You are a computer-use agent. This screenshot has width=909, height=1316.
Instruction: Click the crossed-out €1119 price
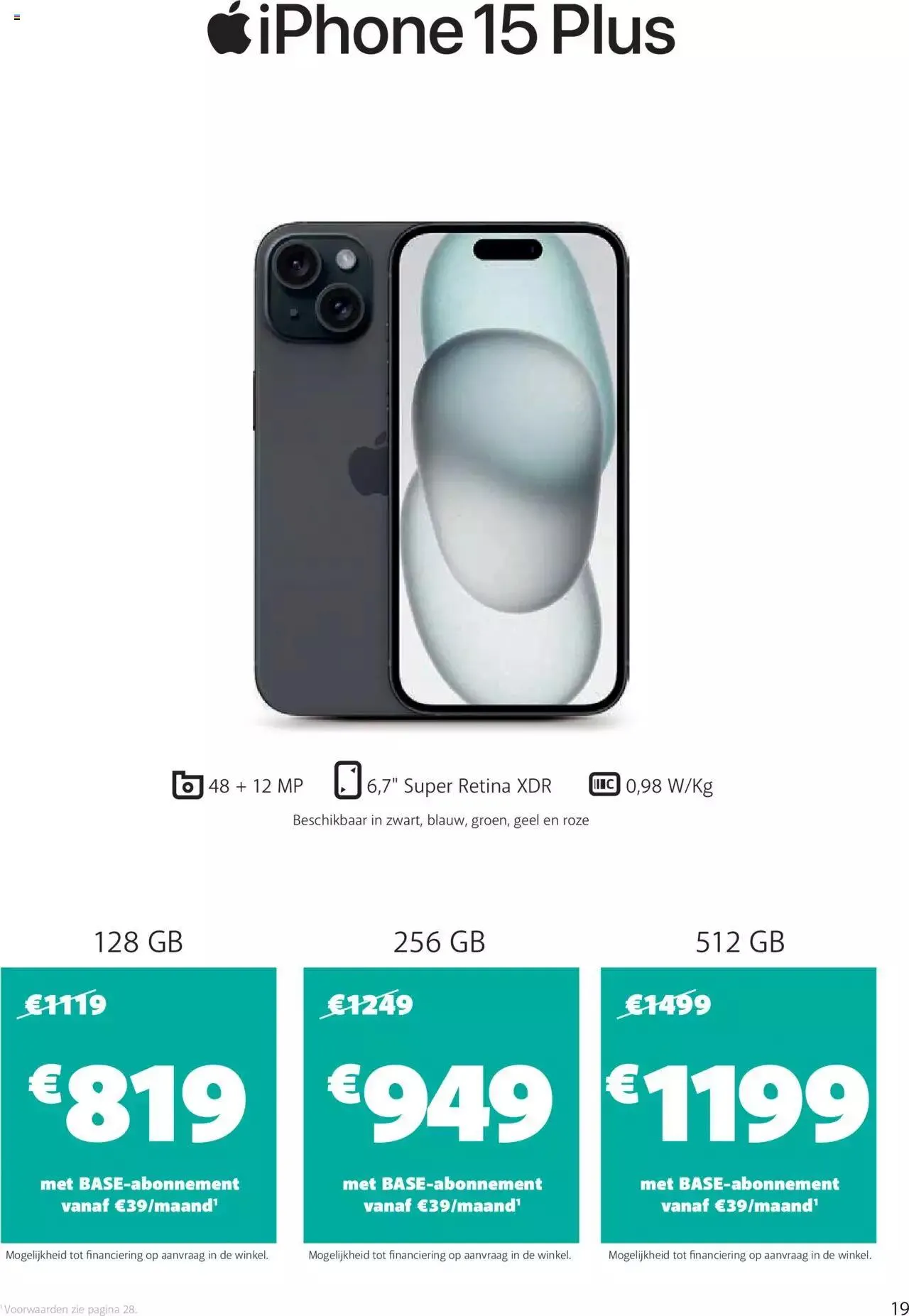[64, 1004]
